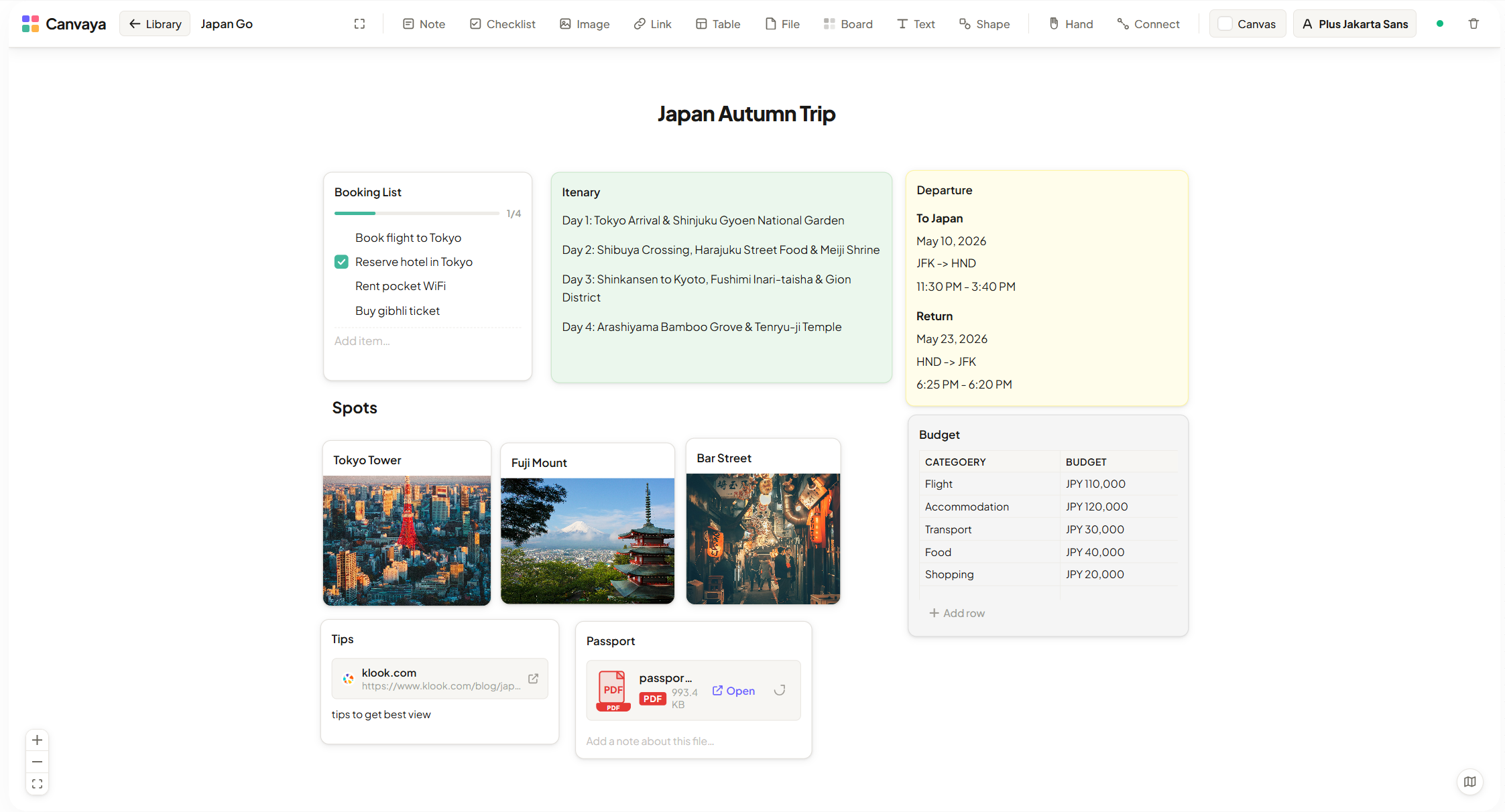
Task: Click the Return heading in Departure note
Action: [x=935, y=316]
